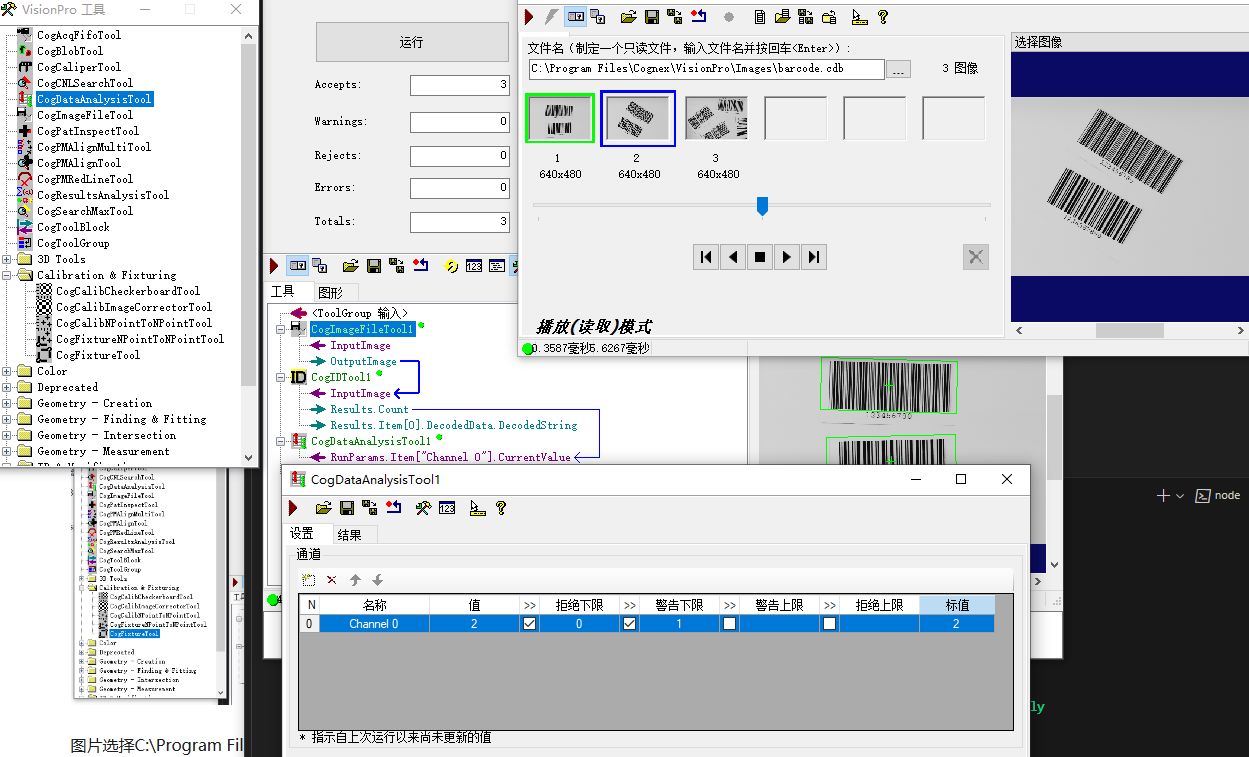The width and height of the screenshot is (1249, 757).
Task: Run the ToolGroup with its red play icon
Action: (274, 266)
